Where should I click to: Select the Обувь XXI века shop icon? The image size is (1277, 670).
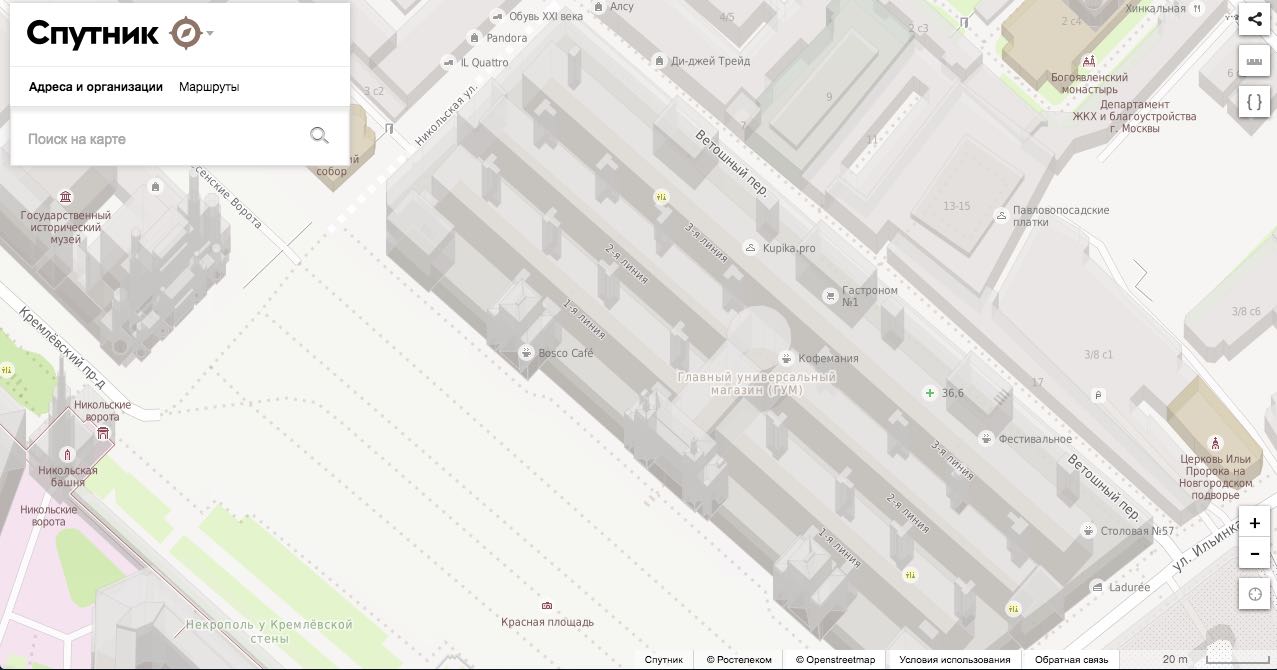tap(497, 16)
